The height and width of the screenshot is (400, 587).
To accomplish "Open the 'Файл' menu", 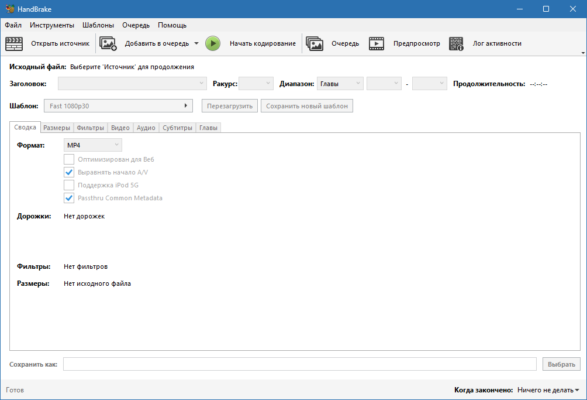I will (13, 25).
